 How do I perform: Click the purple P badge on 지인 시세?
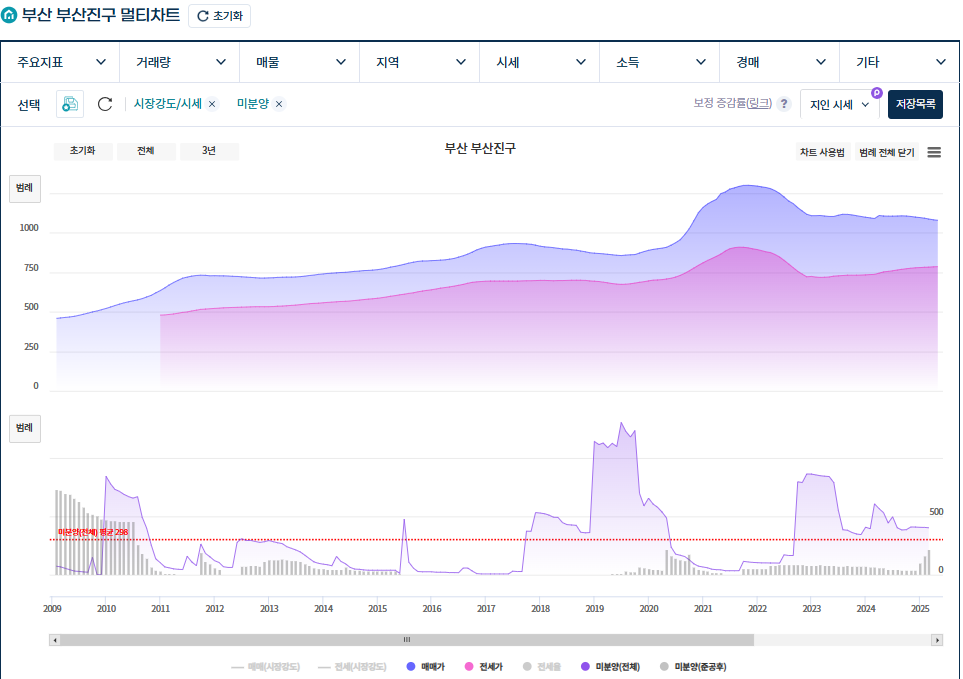877,92
